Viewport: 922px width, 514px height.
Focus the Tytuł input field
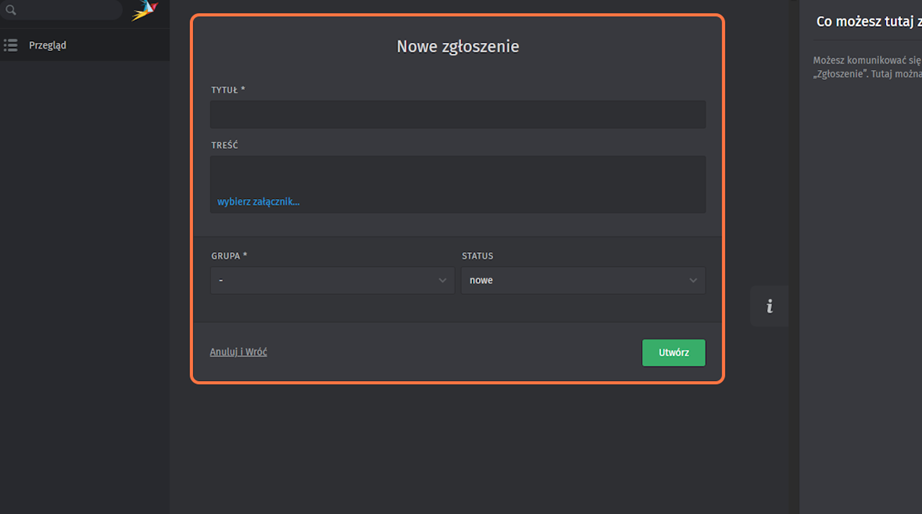457,114
